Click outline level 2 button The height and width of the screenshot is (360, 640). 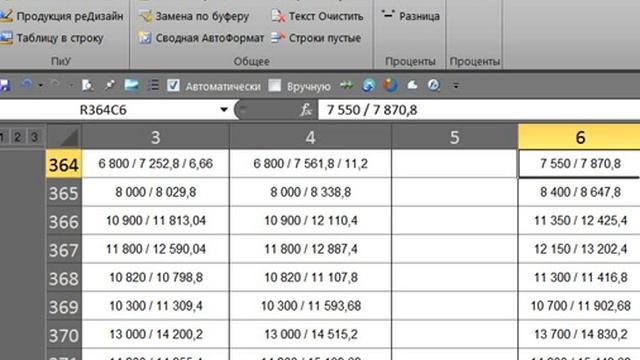click(x=18, y=137)
